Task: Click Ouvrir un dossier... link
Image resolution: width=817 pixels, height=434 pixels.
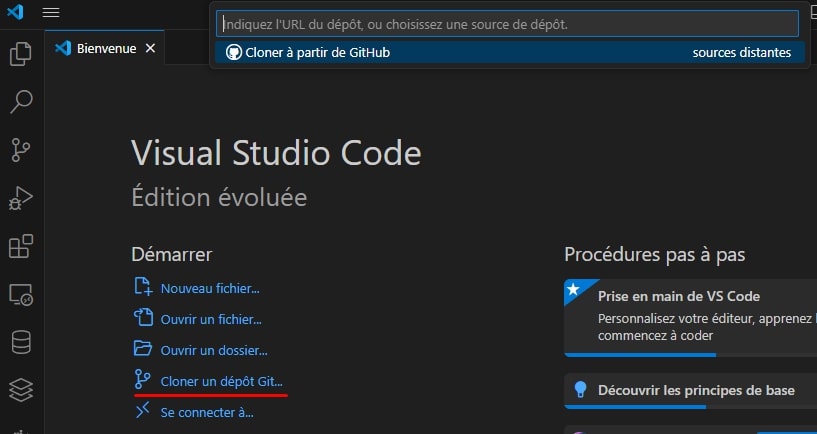Action: coord(214,351)
